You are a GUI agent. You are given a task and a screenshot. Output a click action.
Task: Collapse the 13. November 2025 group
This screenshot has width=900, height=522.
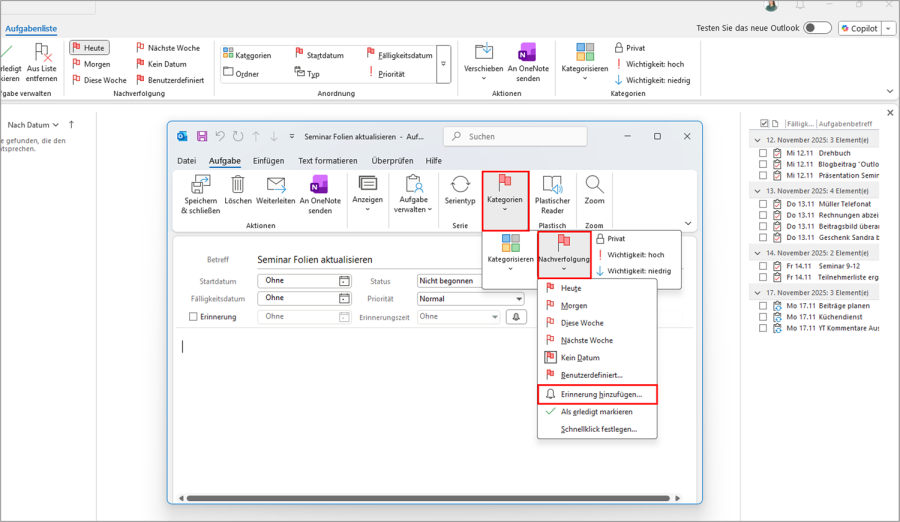757,191
